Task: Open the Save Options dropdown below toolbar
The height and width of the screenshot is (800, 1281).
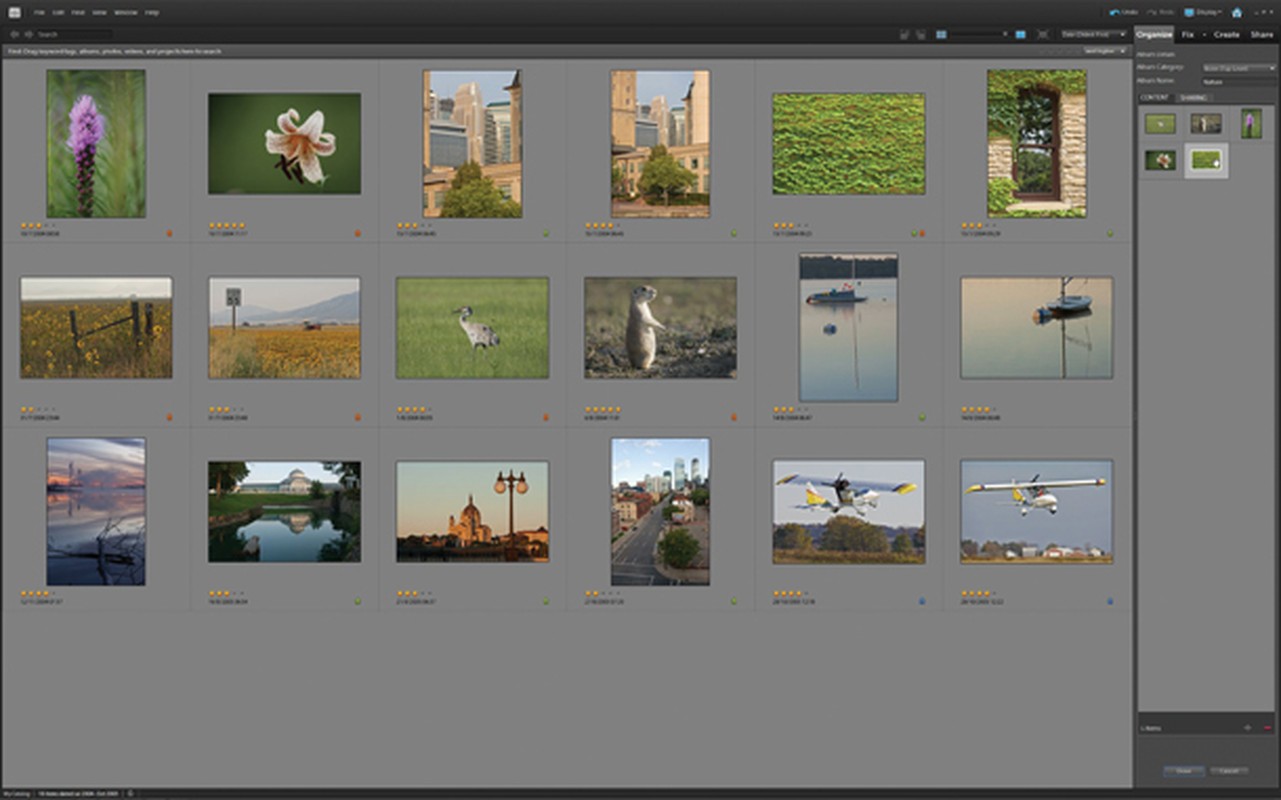Action: click(1104, 50)
